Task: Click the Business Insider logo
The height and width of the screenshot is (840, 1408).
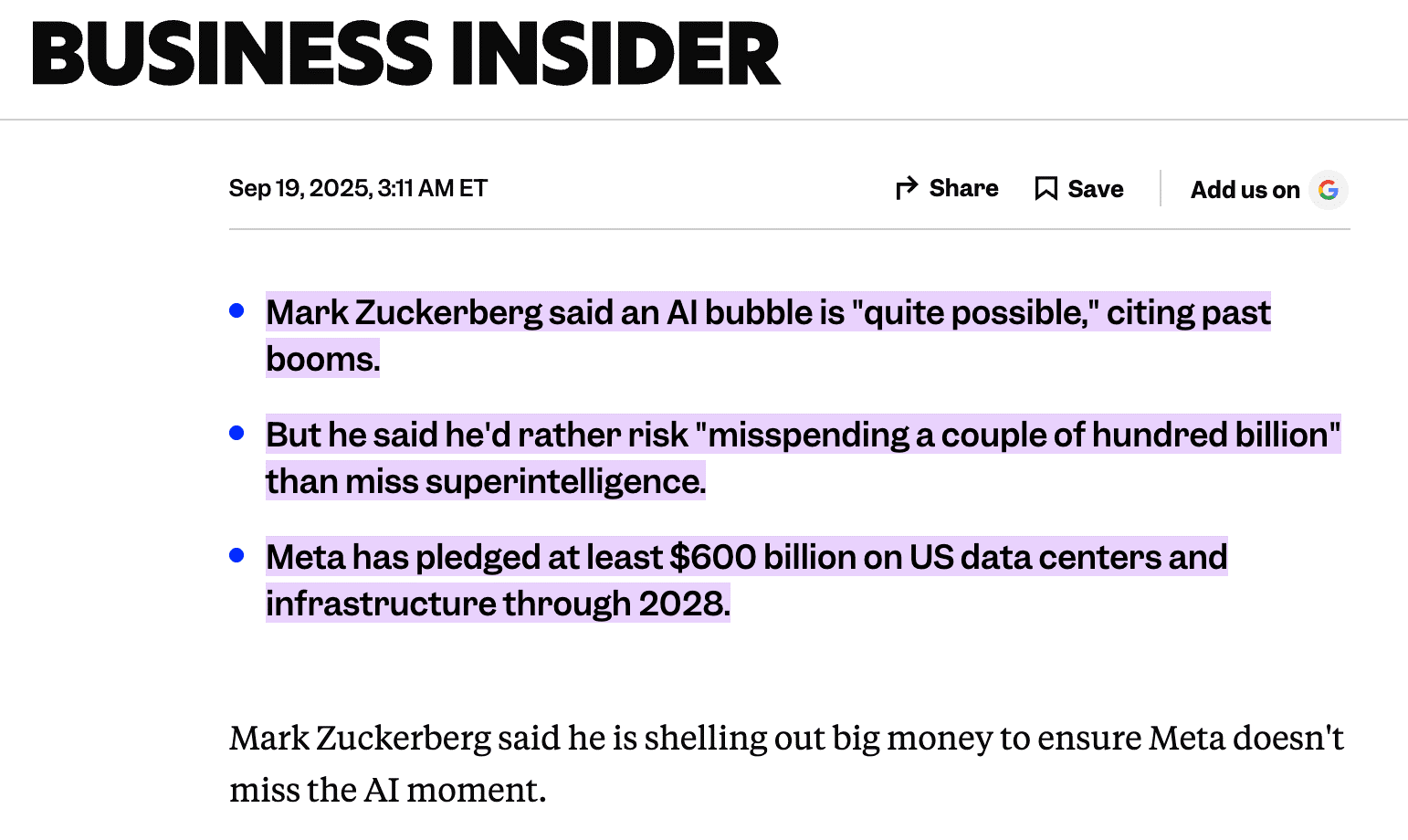Action: (406, 55)
